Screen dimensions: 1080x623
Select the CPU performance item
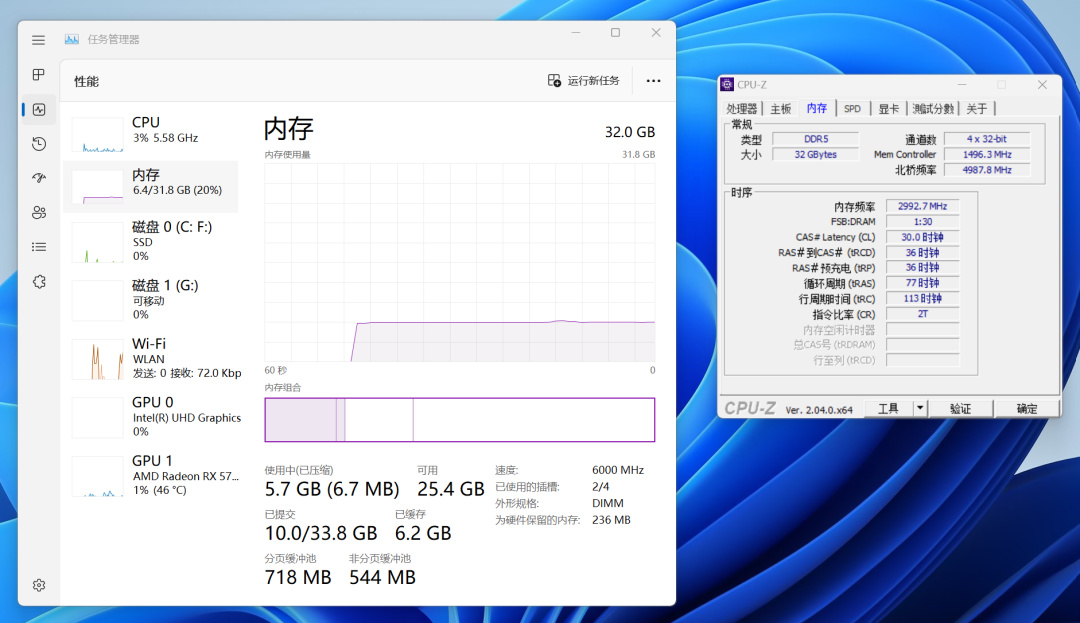[151, 133]
